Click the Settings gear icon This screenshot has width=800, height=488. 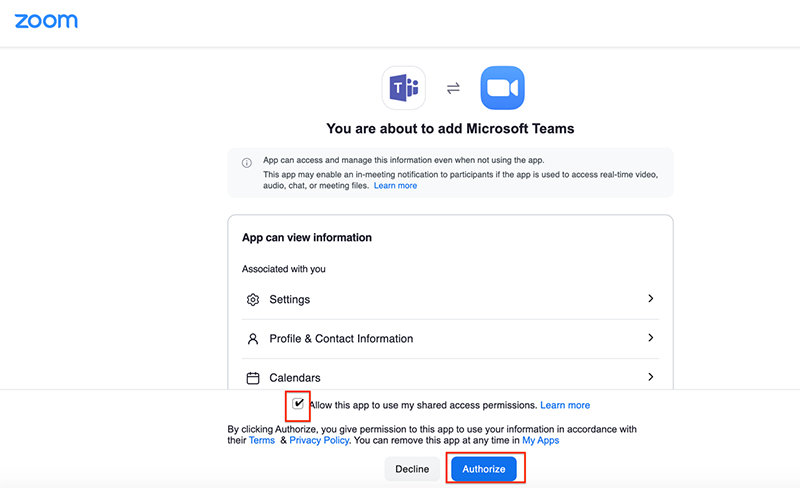[x=253, y=300]
